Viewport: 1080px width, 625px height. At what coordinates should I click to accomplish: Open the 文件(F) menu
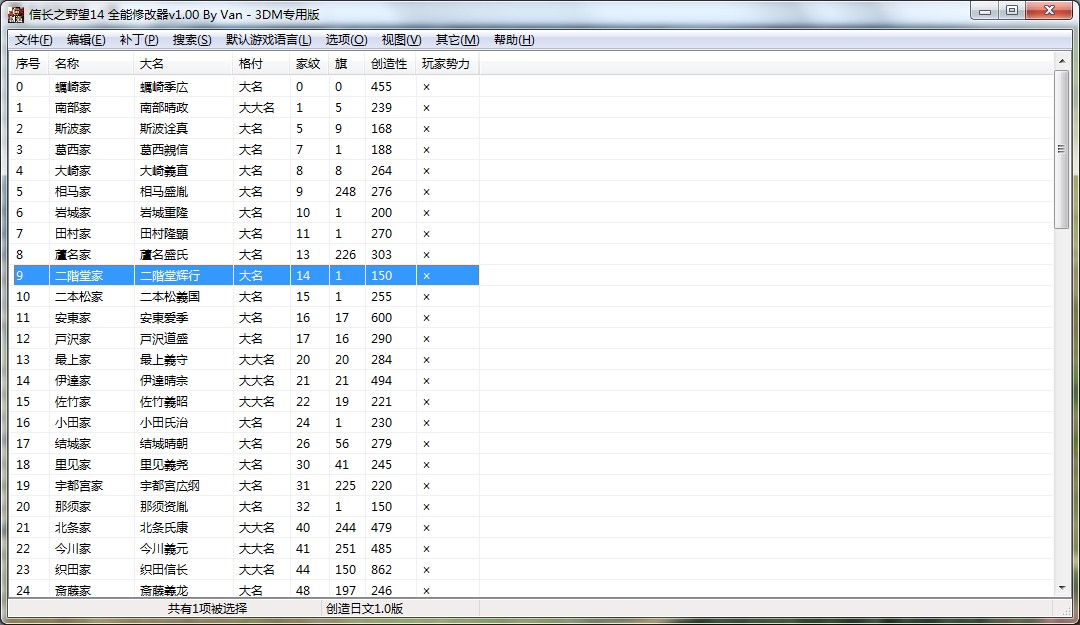coord(33,40)
